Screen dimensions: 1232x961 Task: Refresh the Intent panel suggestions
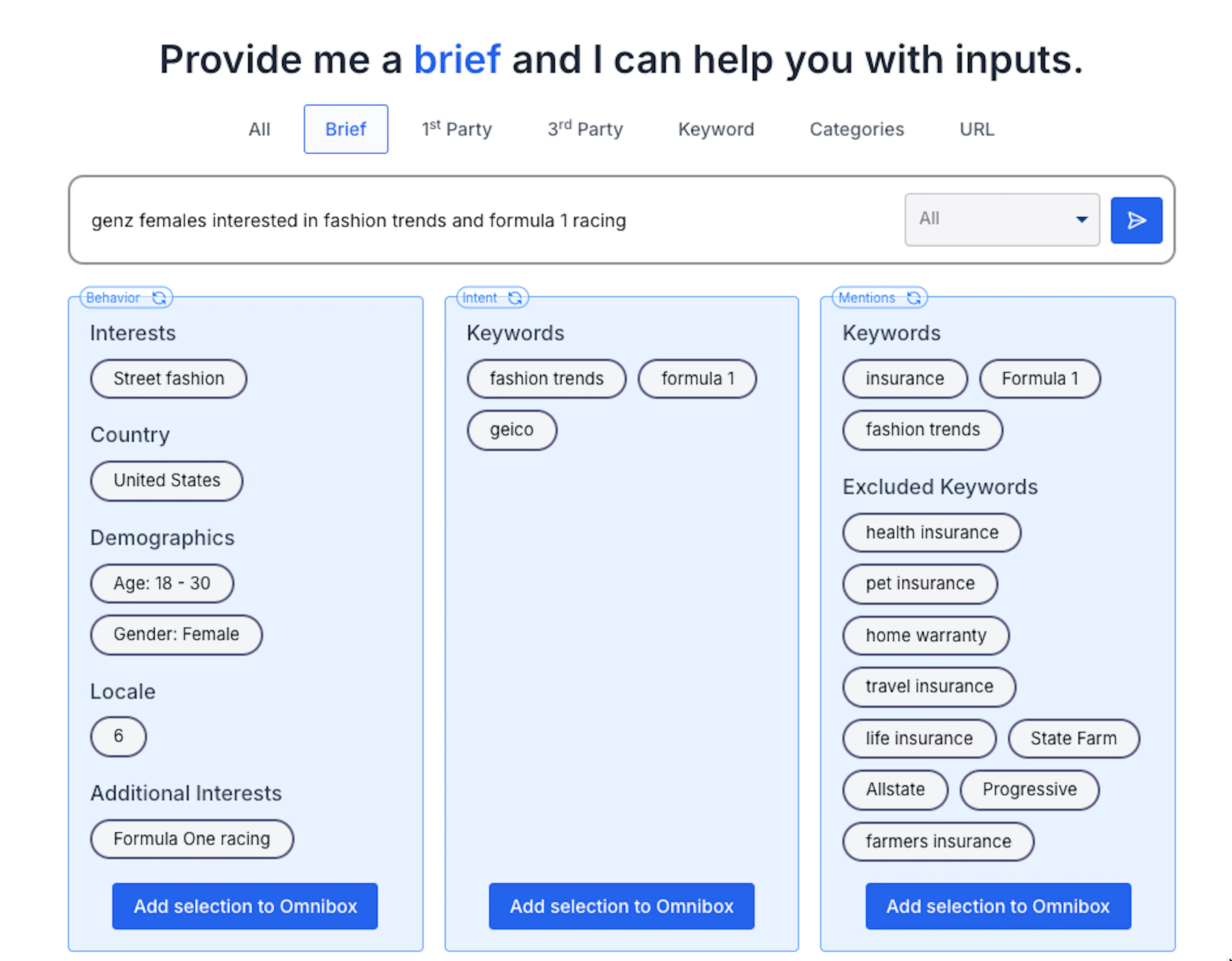pyautogui.click(x=515, y=297)
